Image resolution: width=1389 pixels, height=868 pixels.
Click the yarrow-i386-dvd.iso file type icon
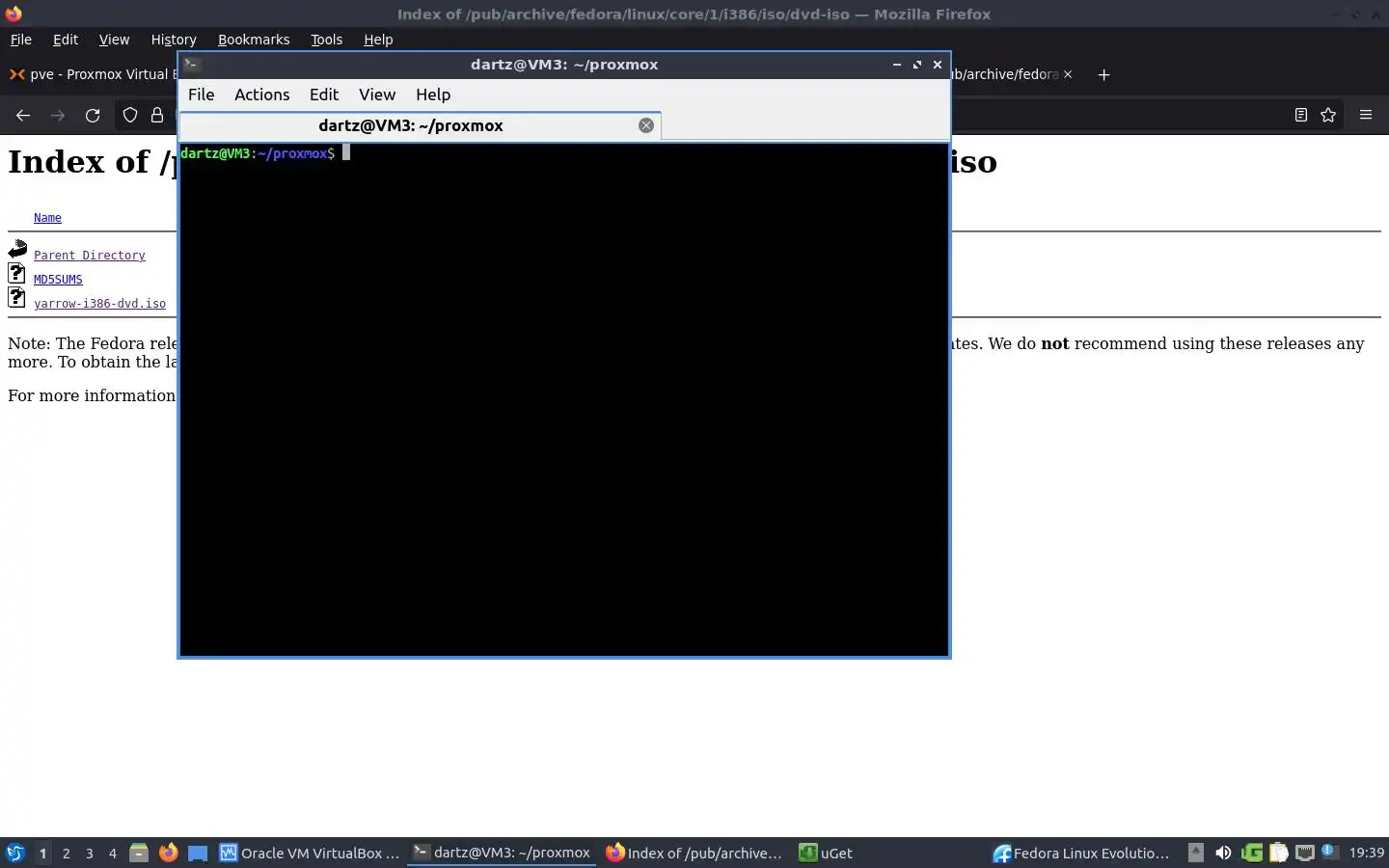coord(16,297)
